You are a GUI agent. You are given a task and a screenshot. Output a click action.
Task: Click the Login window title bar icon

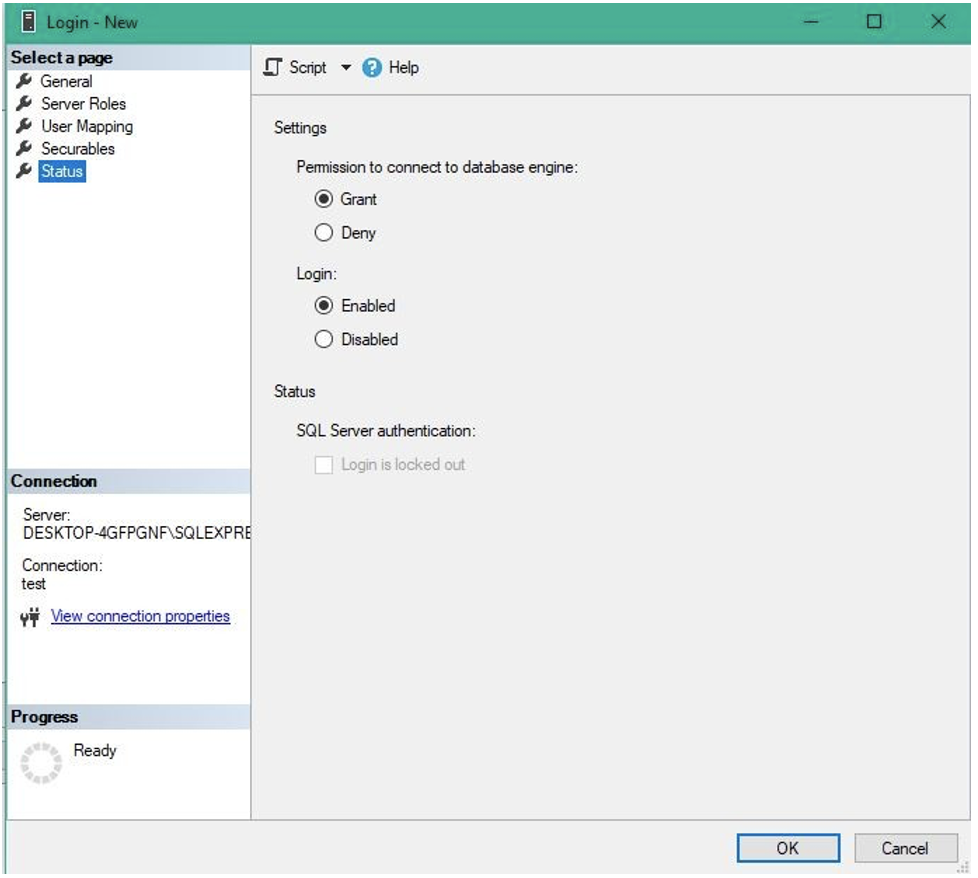(x=28, y=21)
